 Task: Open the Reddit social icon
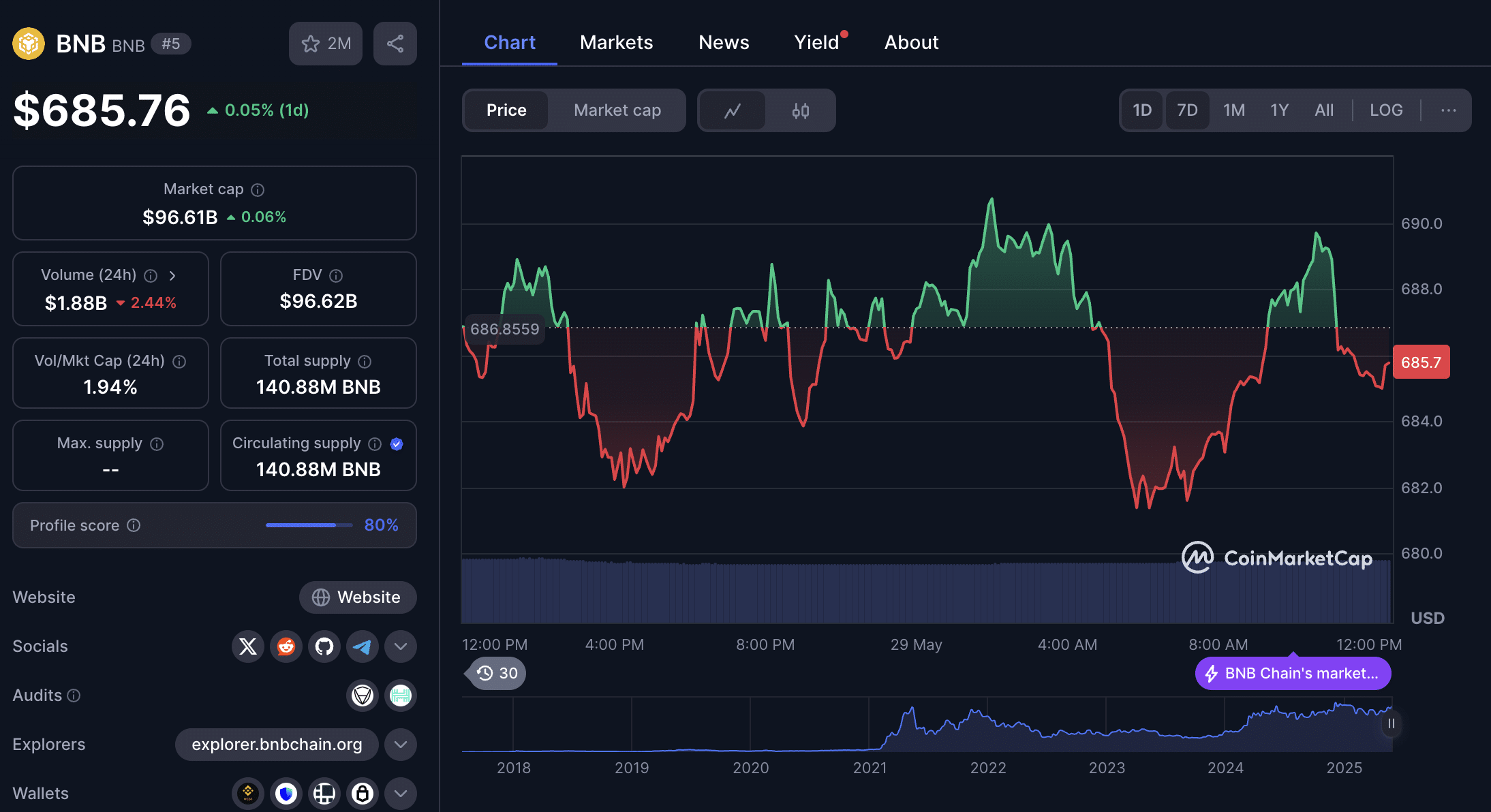(286, 646)
